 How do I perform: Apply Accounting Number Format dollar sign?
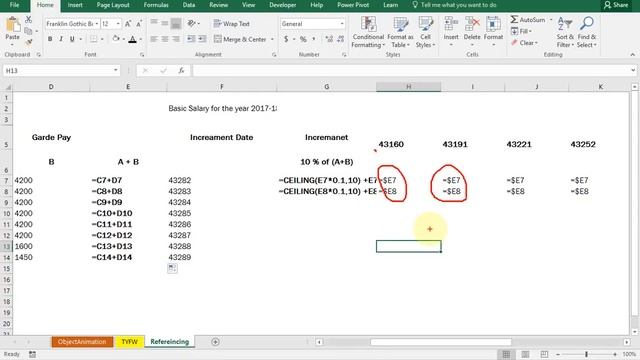(x=286, y=39)
